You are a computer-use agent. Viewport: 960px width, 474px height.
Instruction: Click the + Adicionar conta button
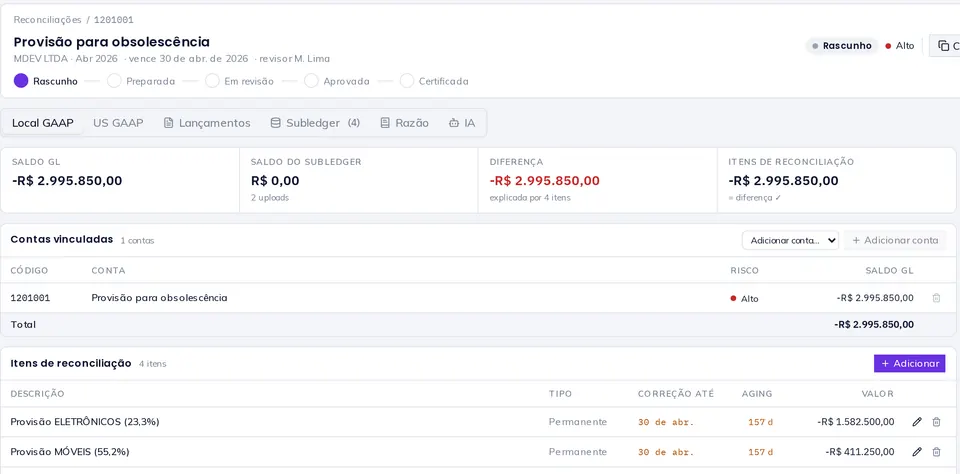coord(895,241)
